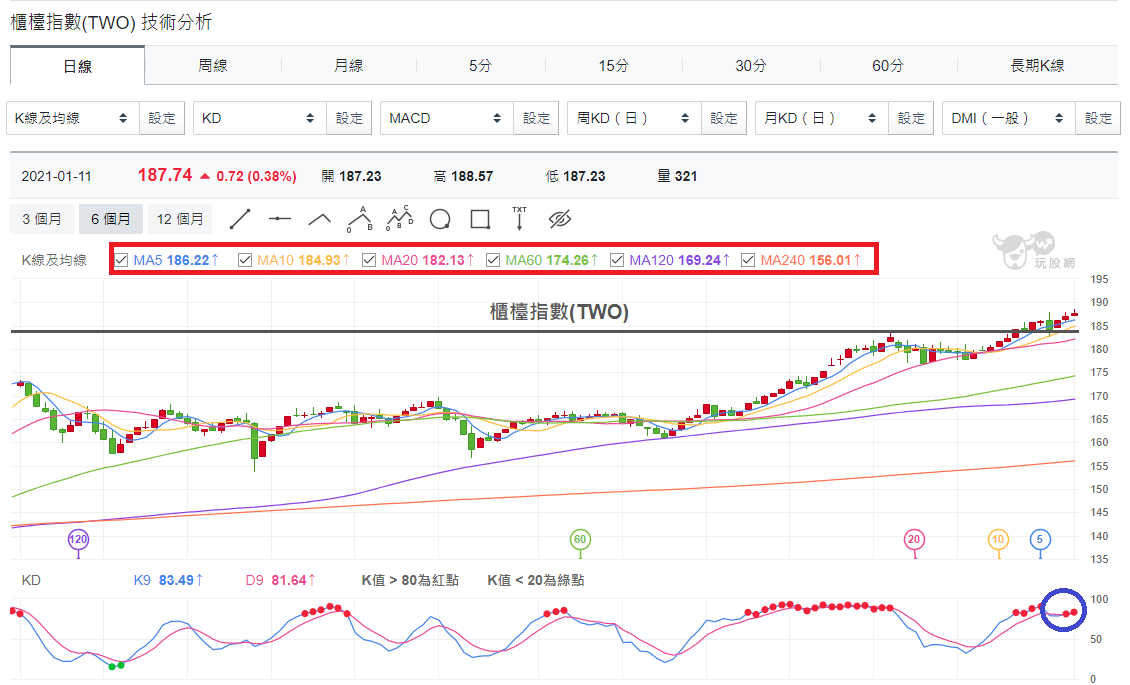Image resolution: width=1130 pixels, height=685 pixels.
Task: Select the rectangle drawing tool
Action: click(480, 219)
